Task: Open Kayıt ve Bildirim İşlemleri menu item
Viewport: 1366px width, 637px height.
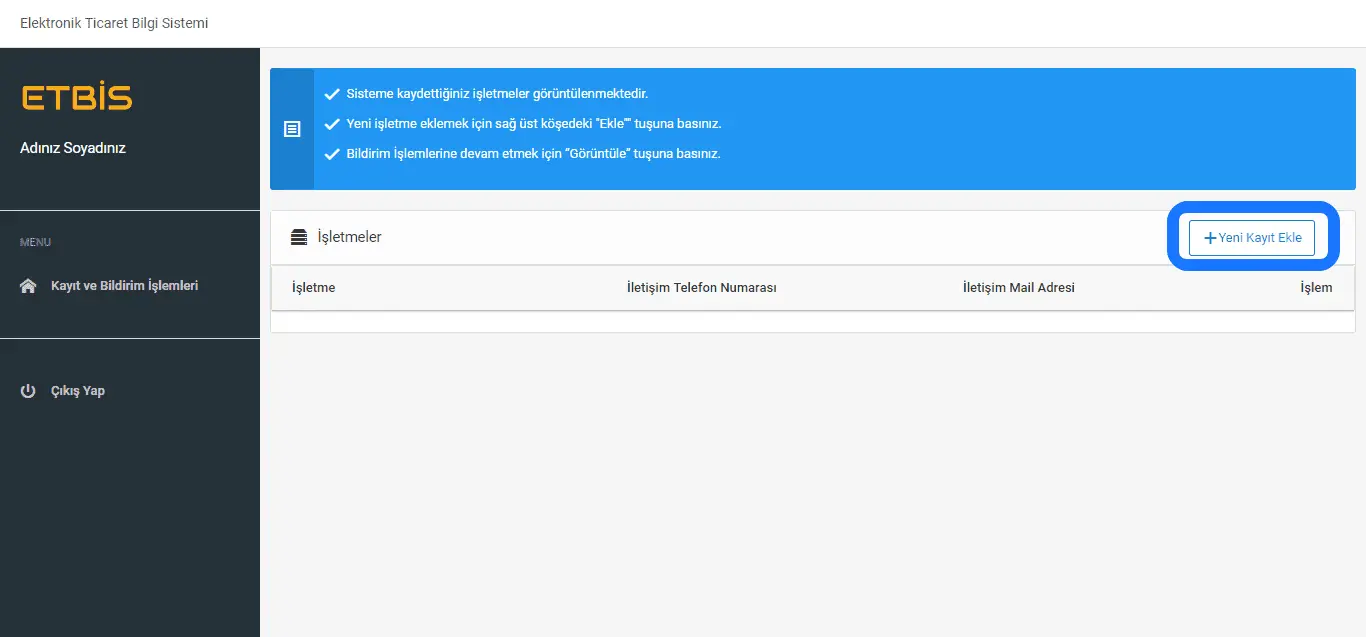Action: (124, 286)
